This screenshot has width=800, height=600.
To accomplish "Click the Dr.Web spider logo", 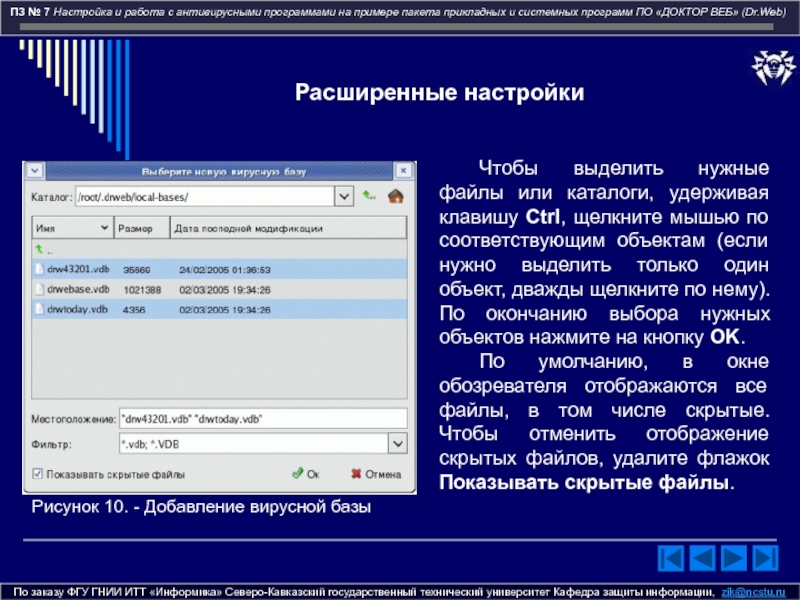I will tap(773, 67).
